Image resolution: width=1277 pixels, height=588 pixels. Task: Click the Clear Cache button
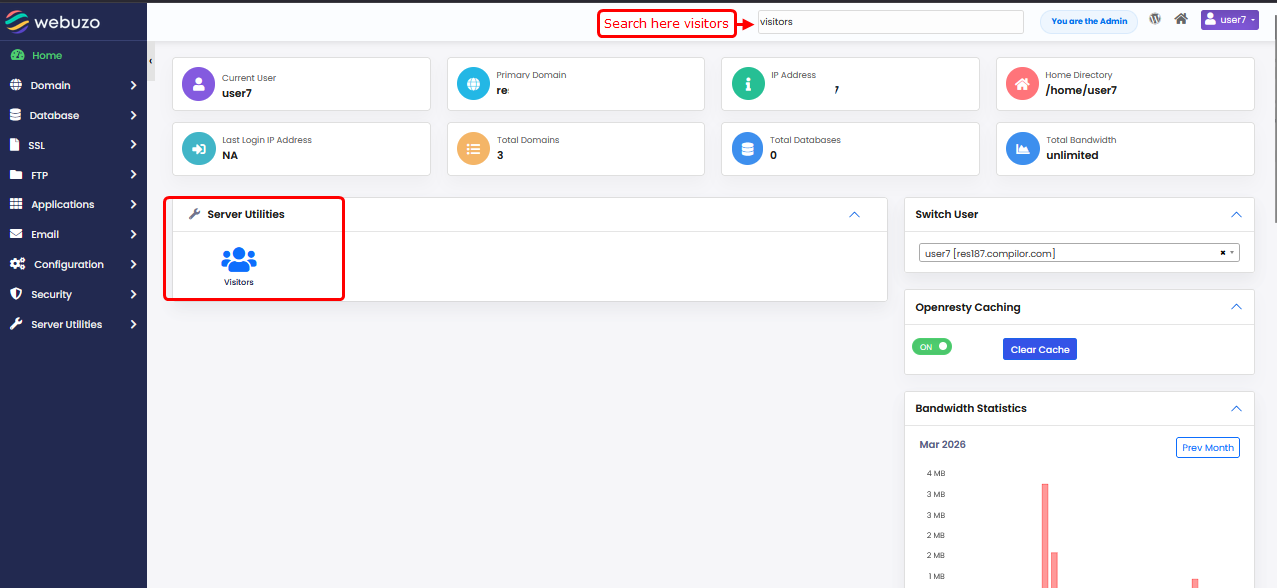pos(1039,350)
